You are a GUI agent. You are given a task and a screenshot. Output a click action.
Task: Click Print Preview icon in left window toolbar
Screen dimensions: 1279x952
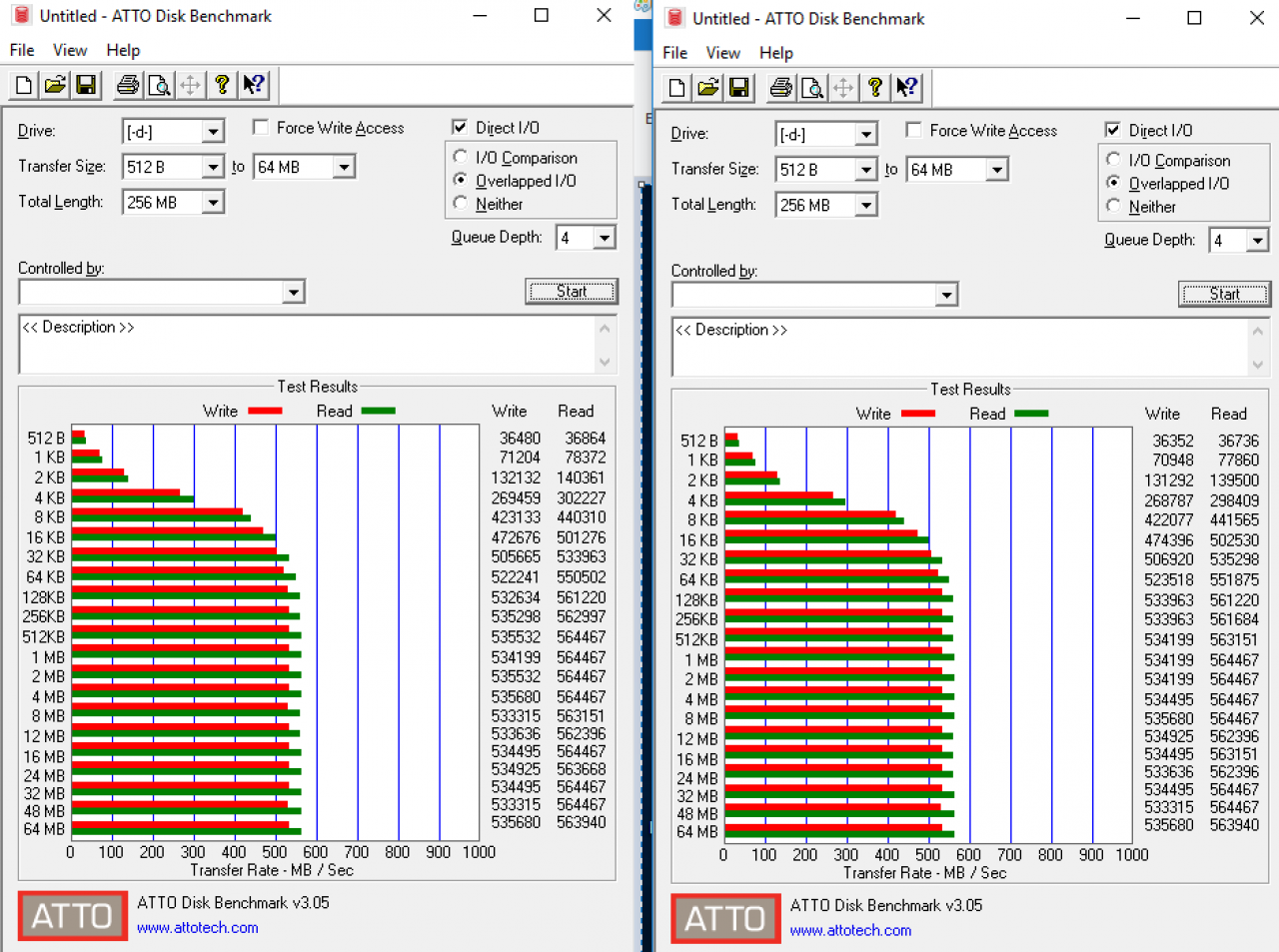(x=159, y=85)
